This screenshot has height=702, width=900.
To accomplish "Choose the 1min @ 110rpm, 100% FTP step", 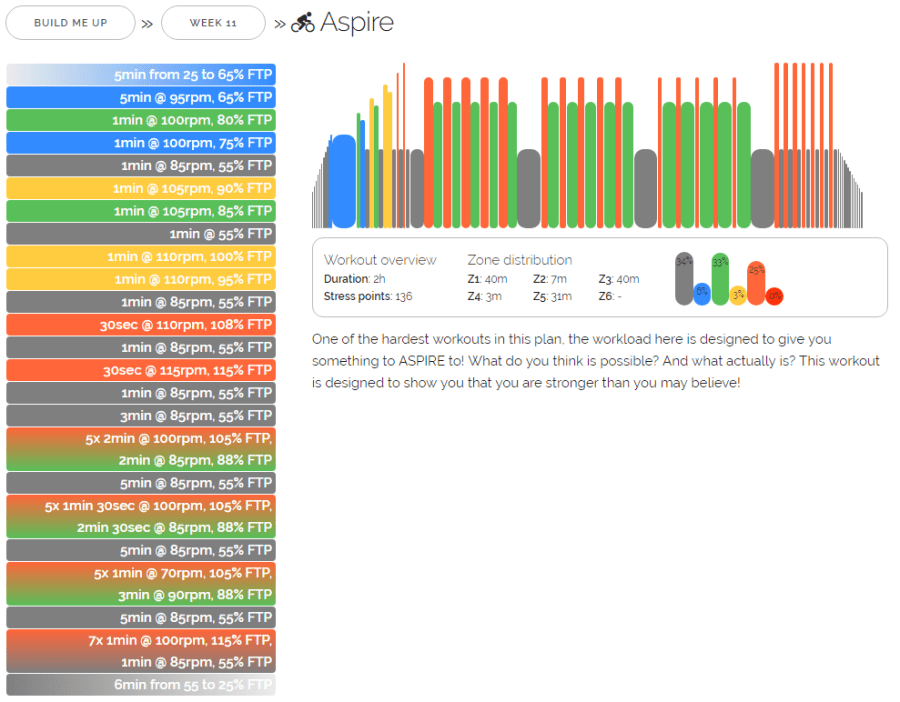I will (x=141, y=257).
